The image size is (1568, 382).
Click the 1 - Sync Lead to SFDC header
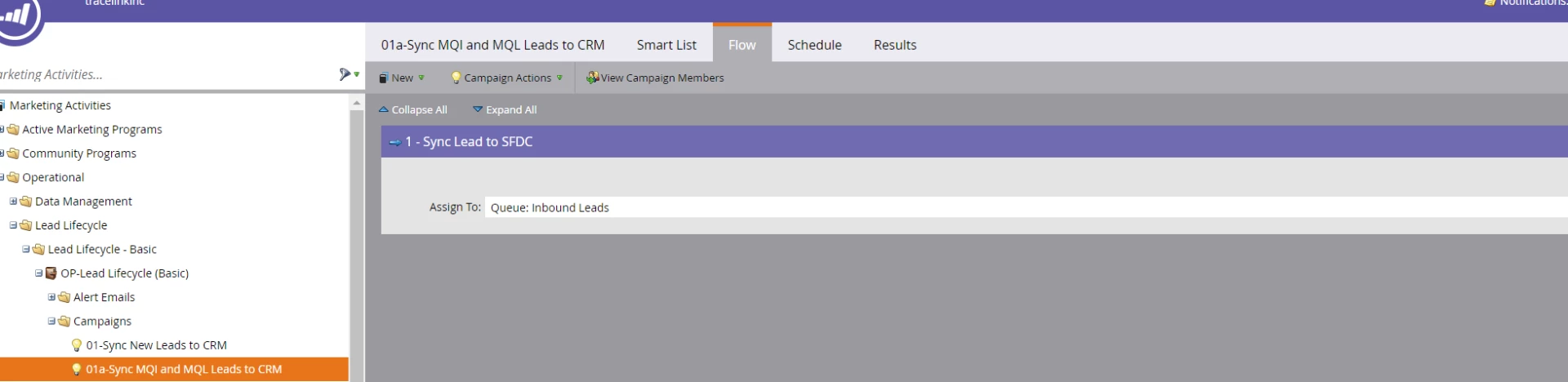[x=974, y=142]
